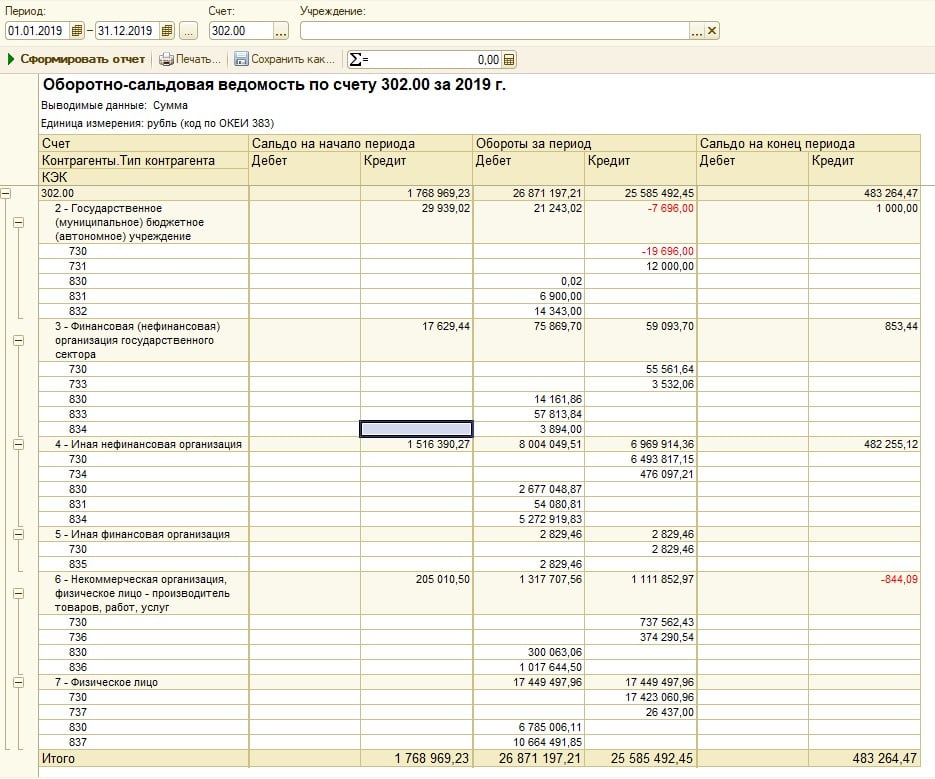
Task: Open account selection next to 302.00
Action: click(281, 31)
